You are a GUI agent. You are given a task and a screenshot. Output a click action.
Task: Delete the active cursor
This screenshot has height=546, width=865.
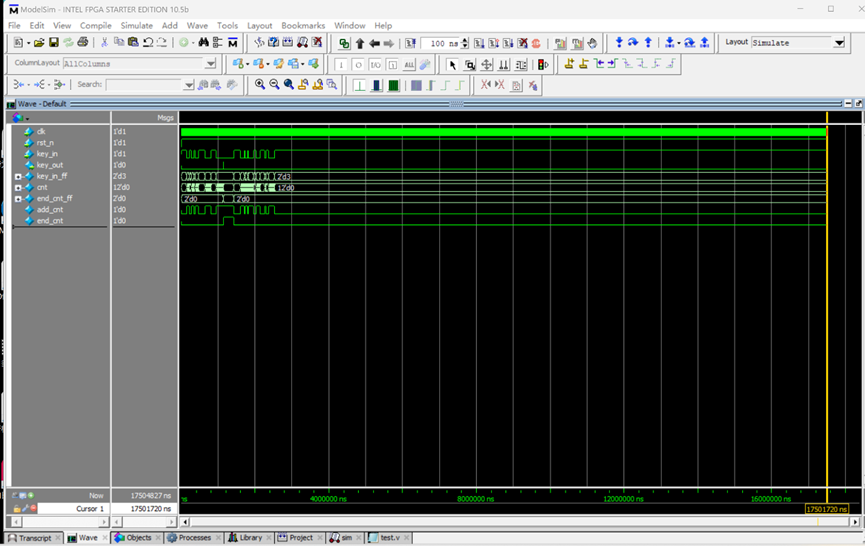(584, 64)
